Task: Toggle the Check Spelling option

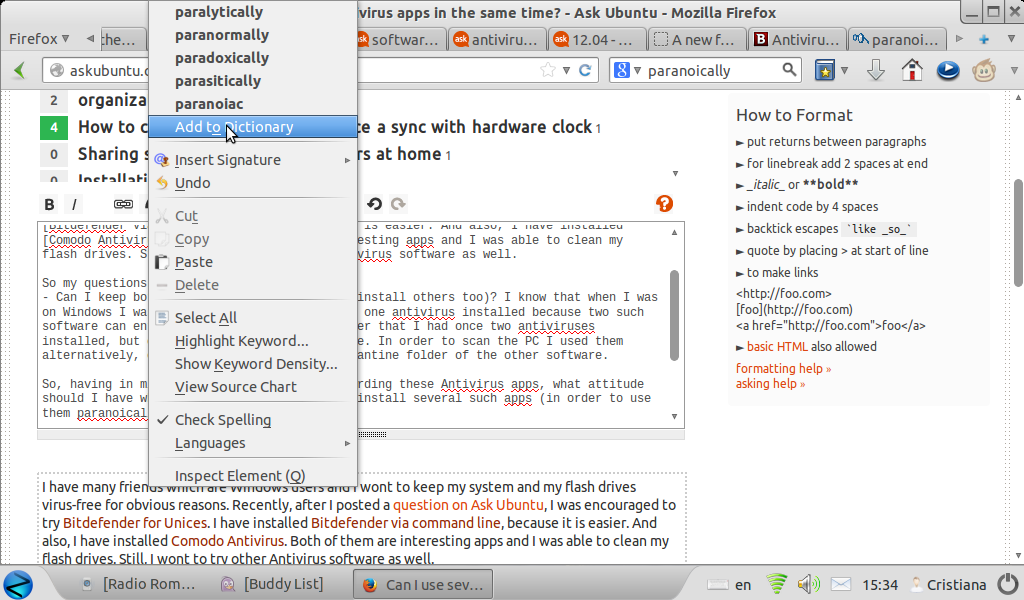Action: tap(253, 420)
